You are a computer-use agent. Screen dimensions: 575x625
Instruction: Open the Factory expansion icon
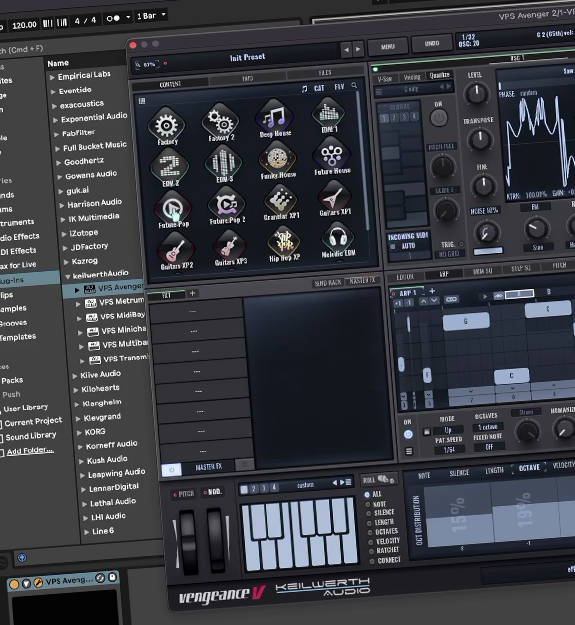[x=167, y=126]
